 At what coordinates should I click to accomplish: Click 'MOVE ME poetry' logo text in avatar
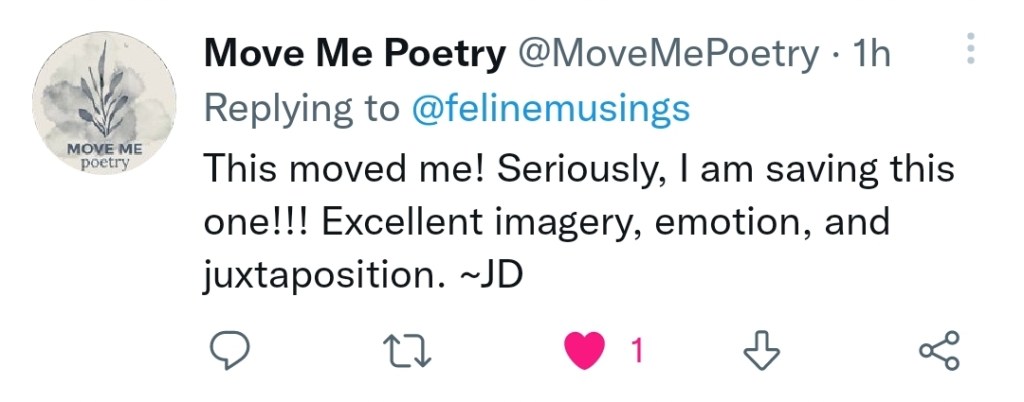(104, 155)
